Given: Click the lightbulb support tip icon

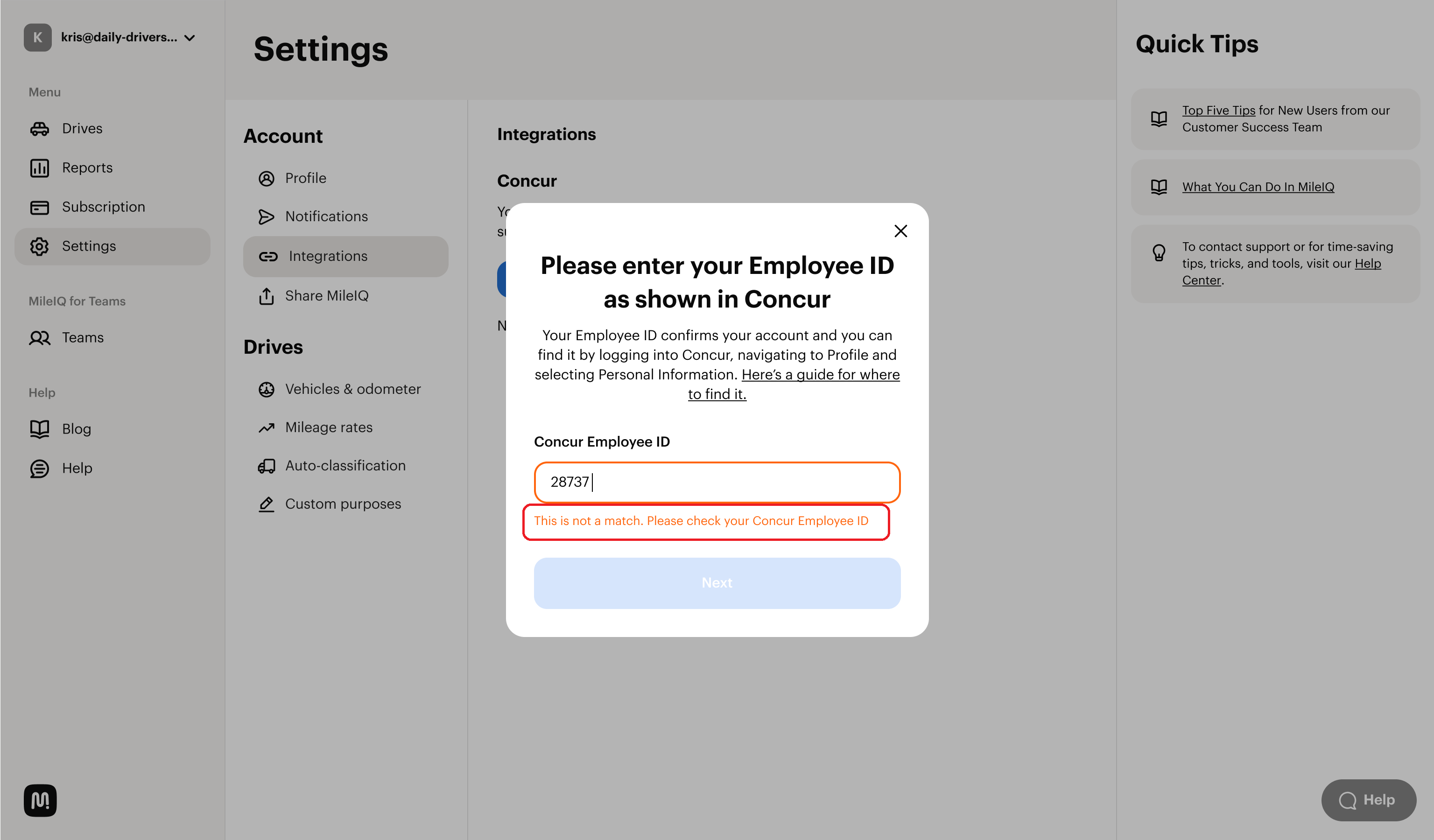Looking at the screenshot, I should click(1159, 252).
